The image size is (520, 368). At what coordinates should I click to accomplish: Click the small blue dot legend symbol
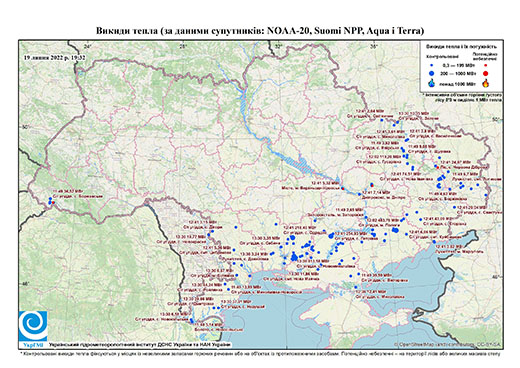432,65
